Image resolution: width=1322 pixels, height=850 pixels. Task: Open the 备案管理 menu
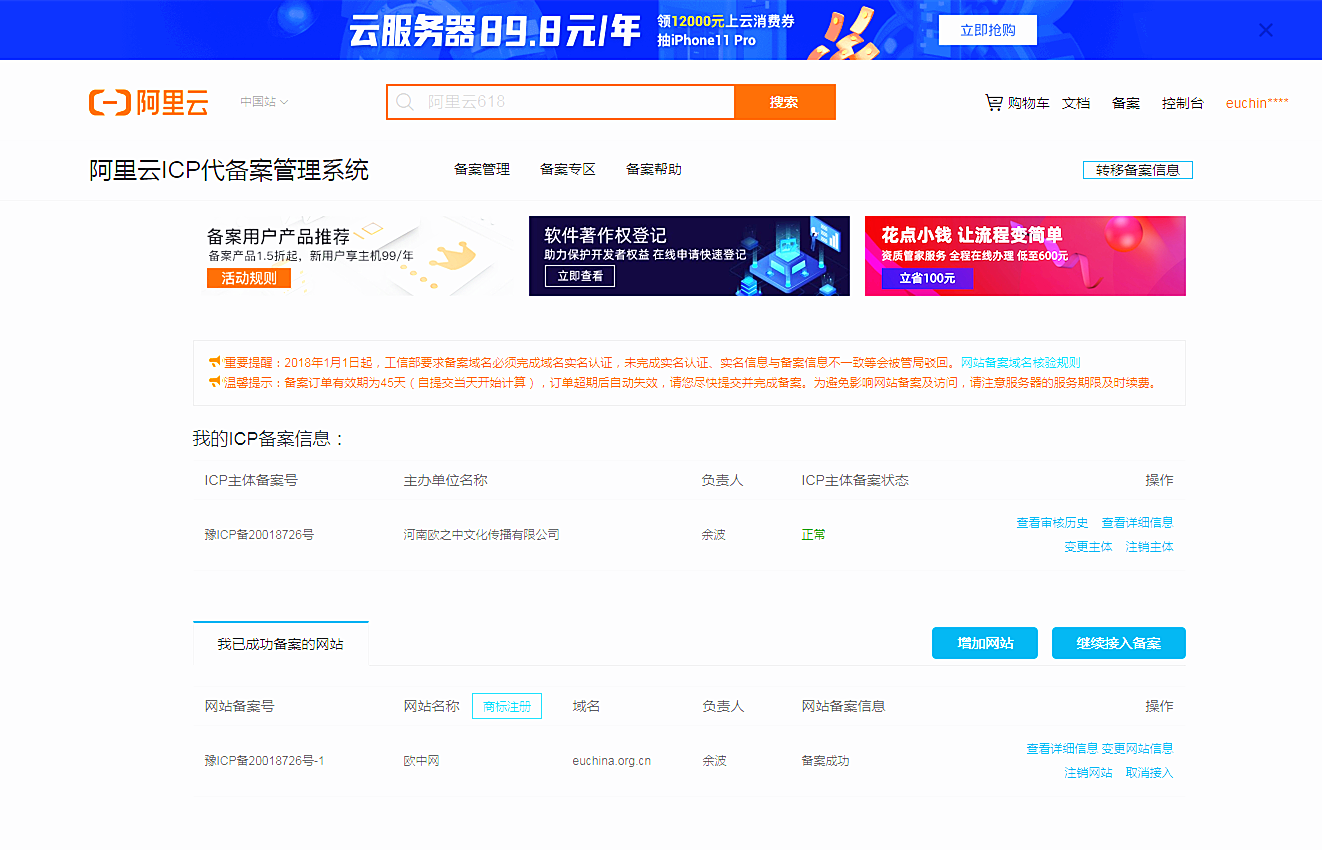pos(482,169)
